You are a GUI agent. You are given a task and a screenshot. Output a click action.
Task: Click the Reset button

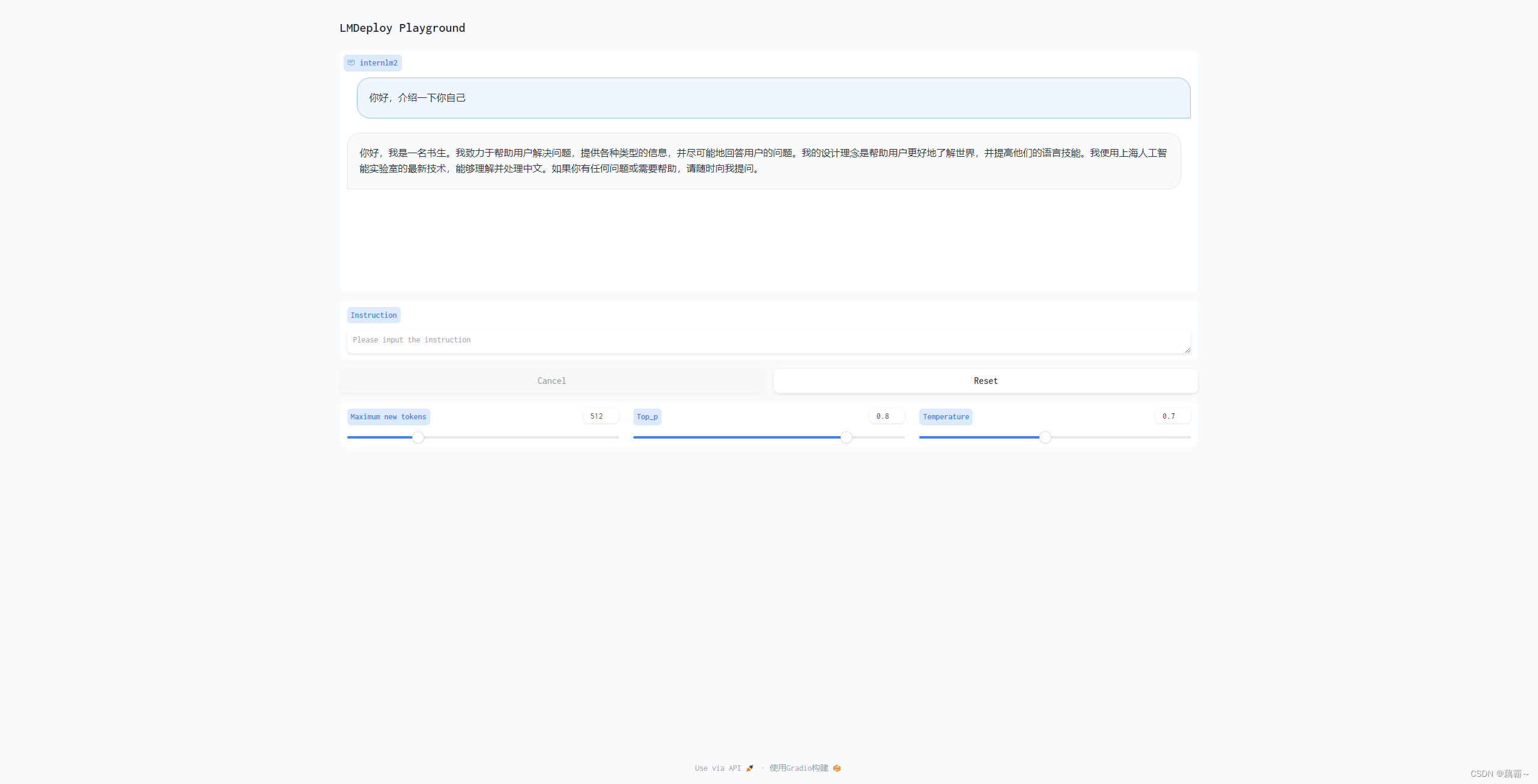[986, 381]
